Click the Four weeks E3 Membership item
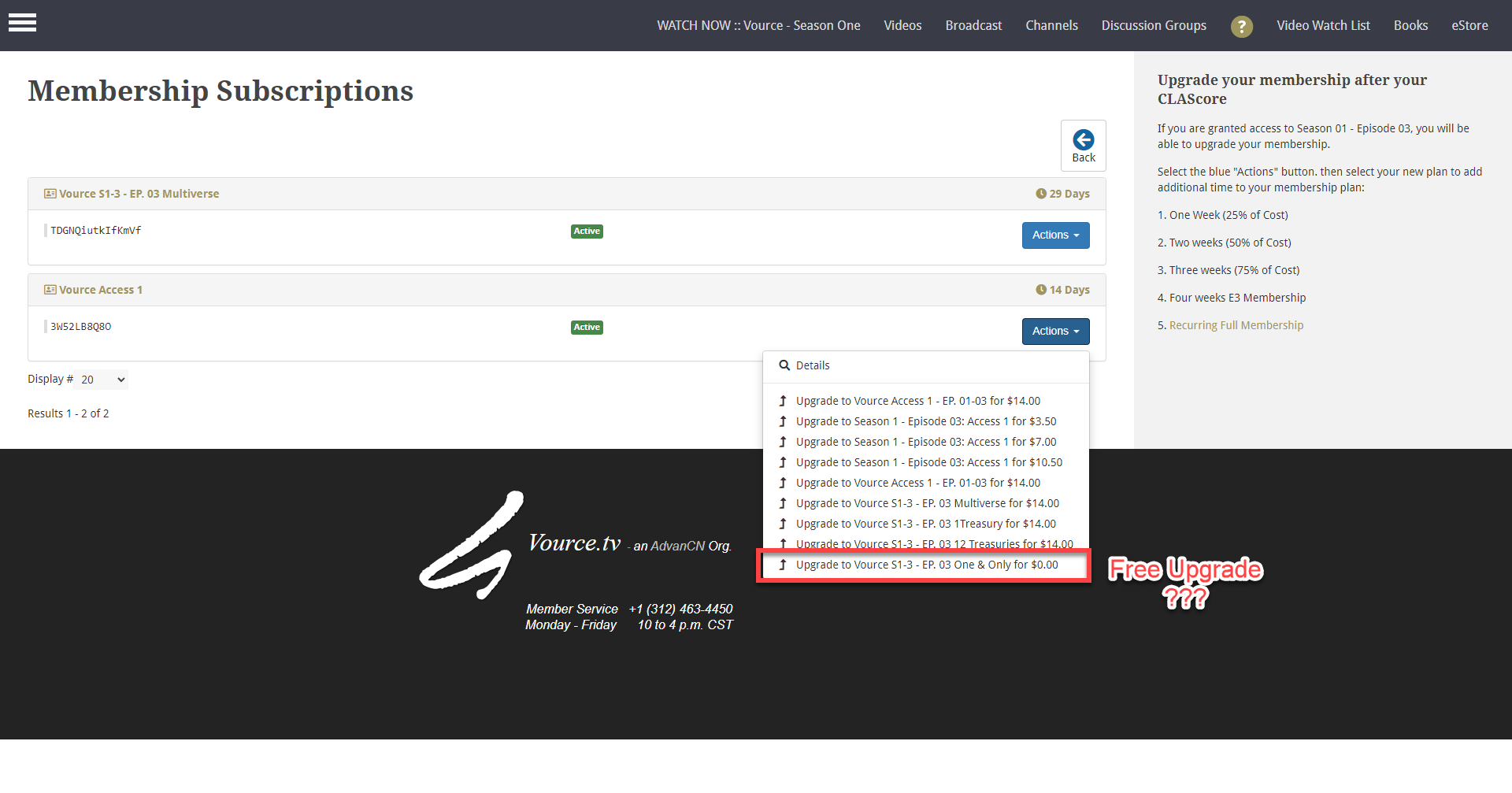The height and width of the screenshot is (793, 1512). (1237, 298)
